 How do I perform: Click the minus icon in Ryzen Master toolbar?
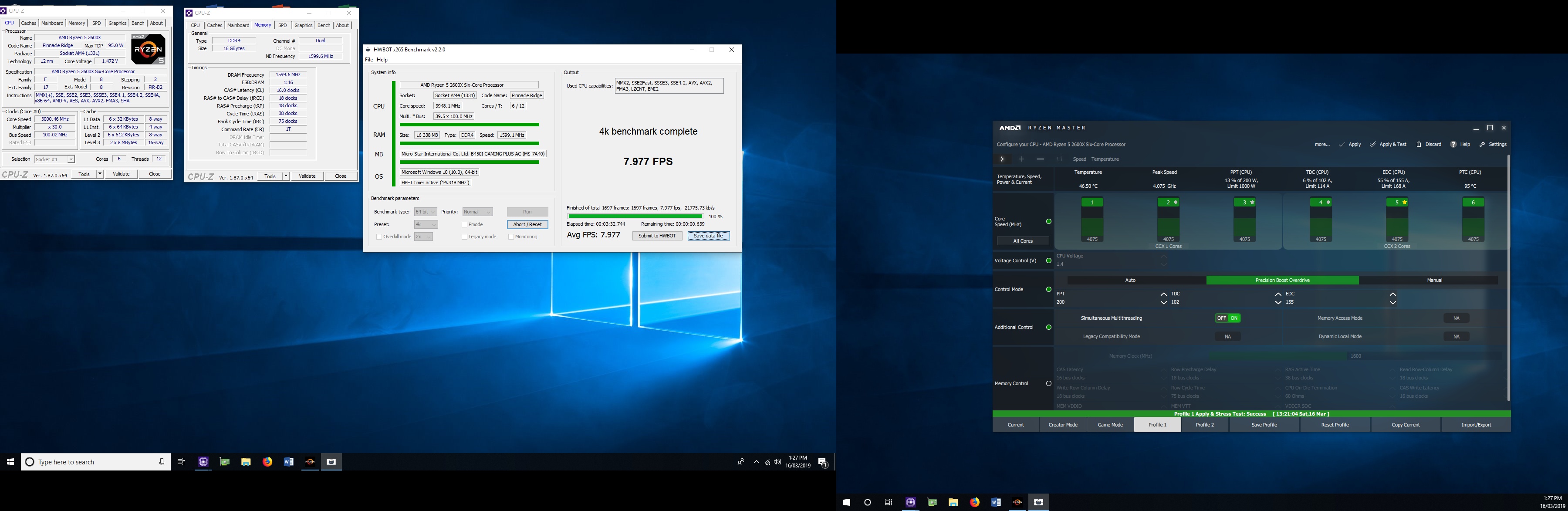[x=1040, y=159]
